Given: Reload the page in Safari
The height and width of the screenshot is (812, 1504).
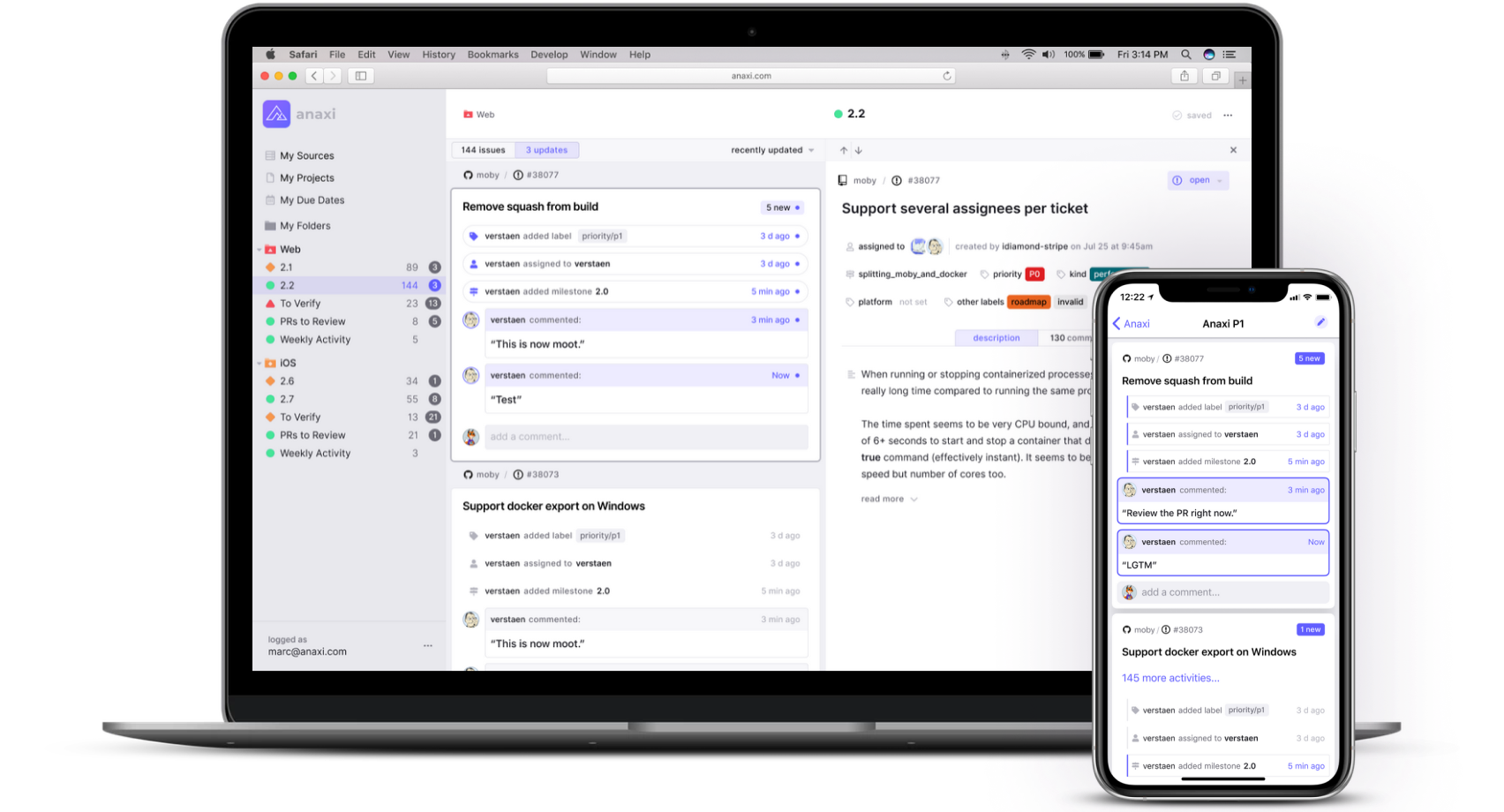Looking at the screenshot, I should pos(947,76).
